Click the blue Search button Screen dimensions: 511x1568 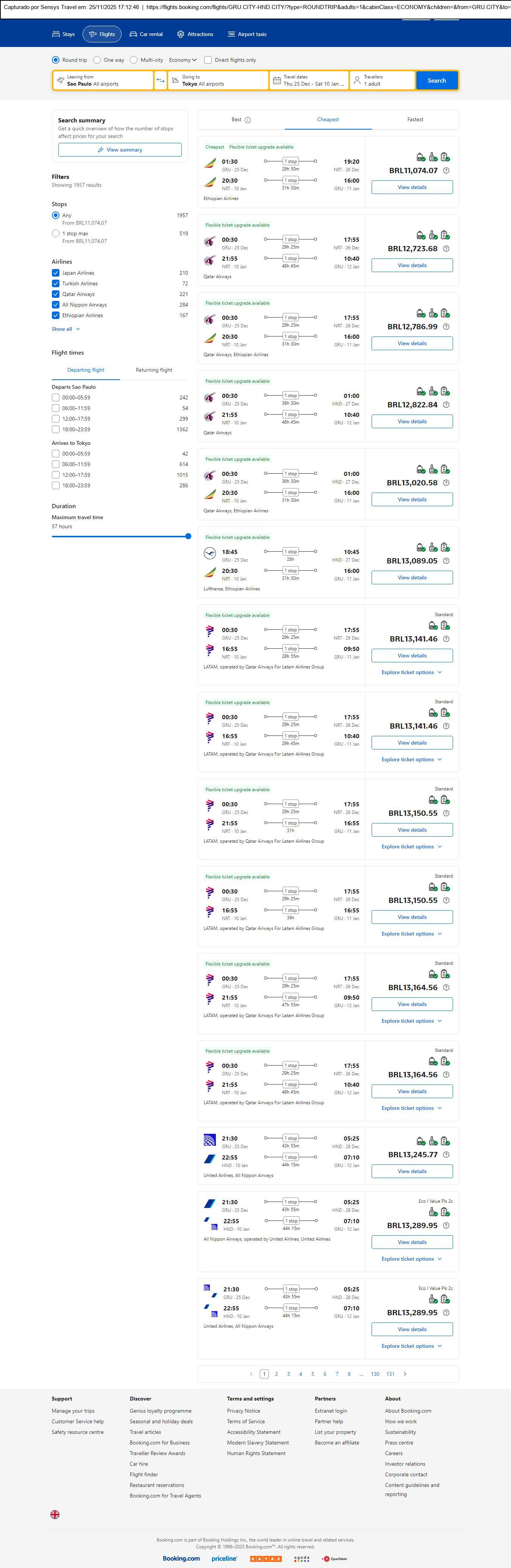[x=436, y=80]
